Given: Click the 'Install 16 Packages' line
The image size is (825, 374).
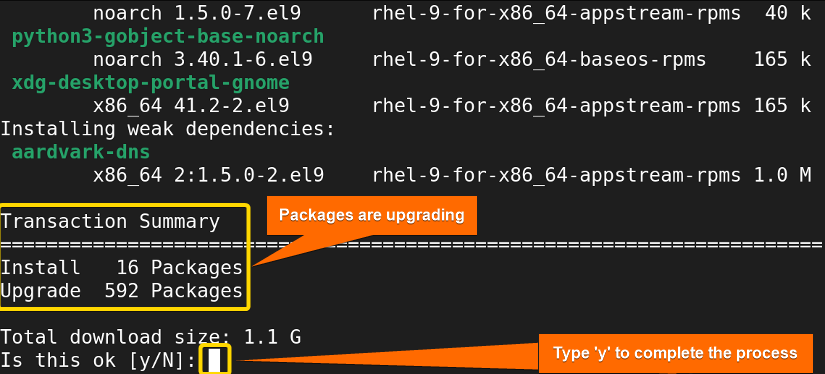Looking at the screenshot, I should click(x=122, y=268).
